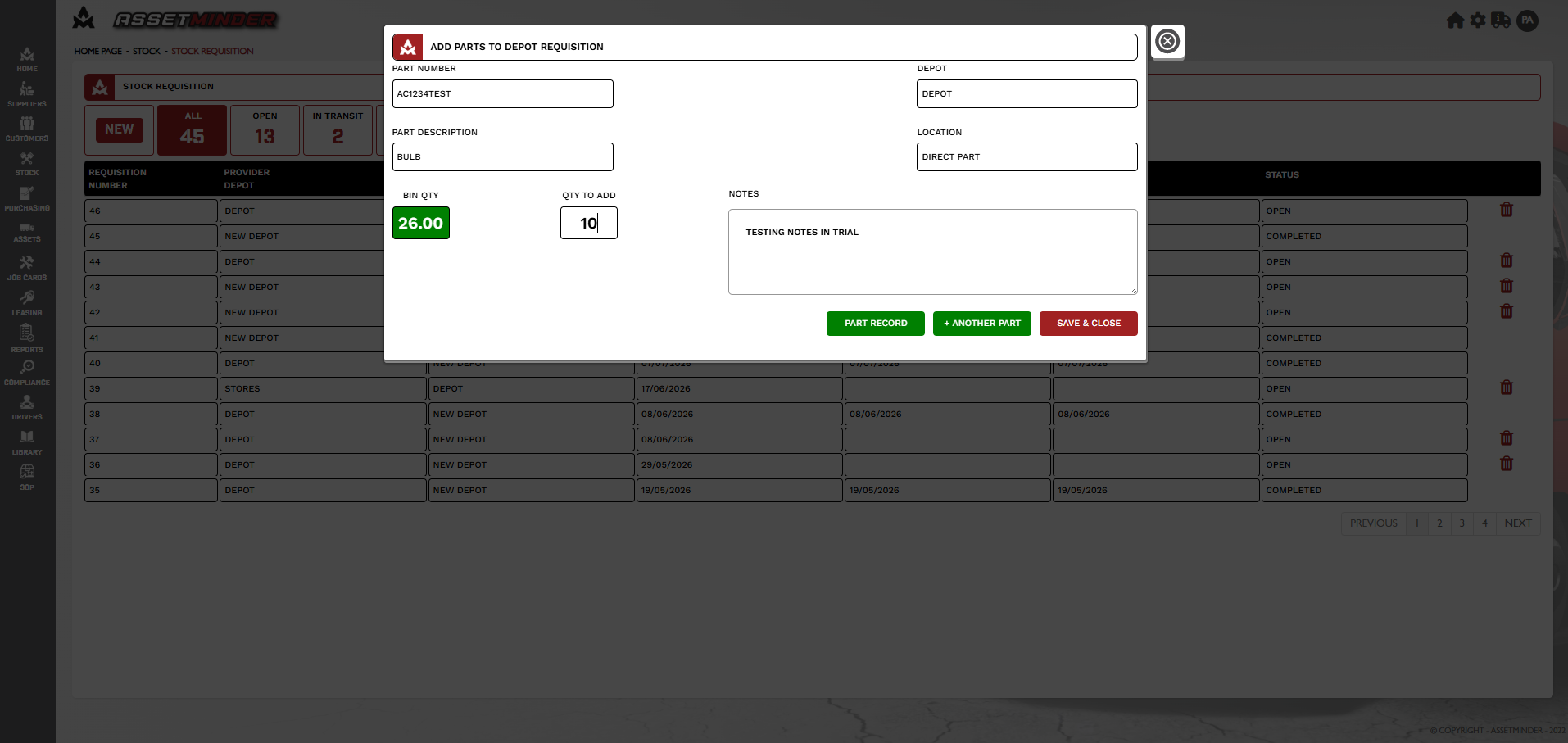Open the Compliance sidebar icon

tap(27, 373)
